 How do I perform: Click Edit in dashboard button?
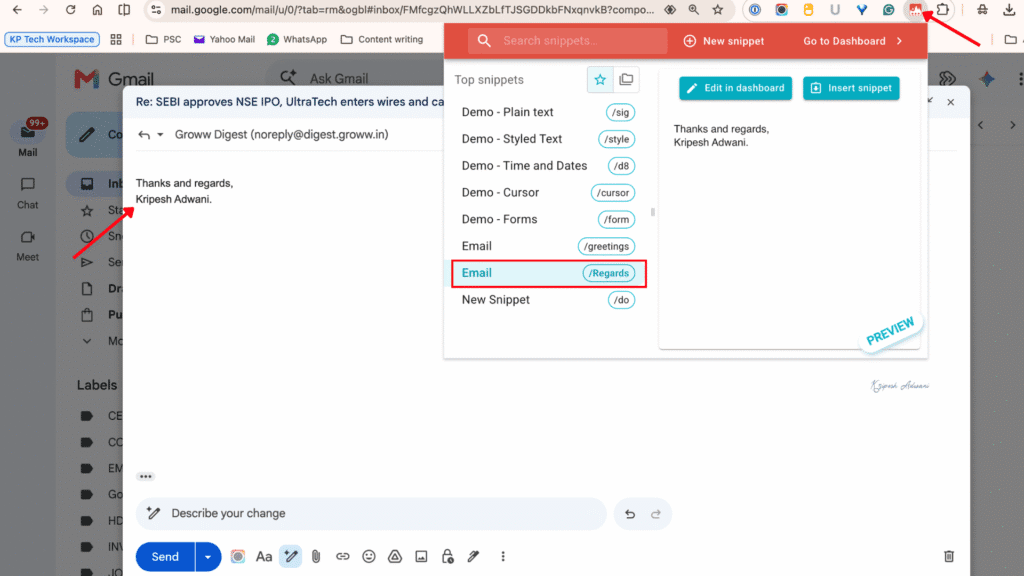[735, 88]
